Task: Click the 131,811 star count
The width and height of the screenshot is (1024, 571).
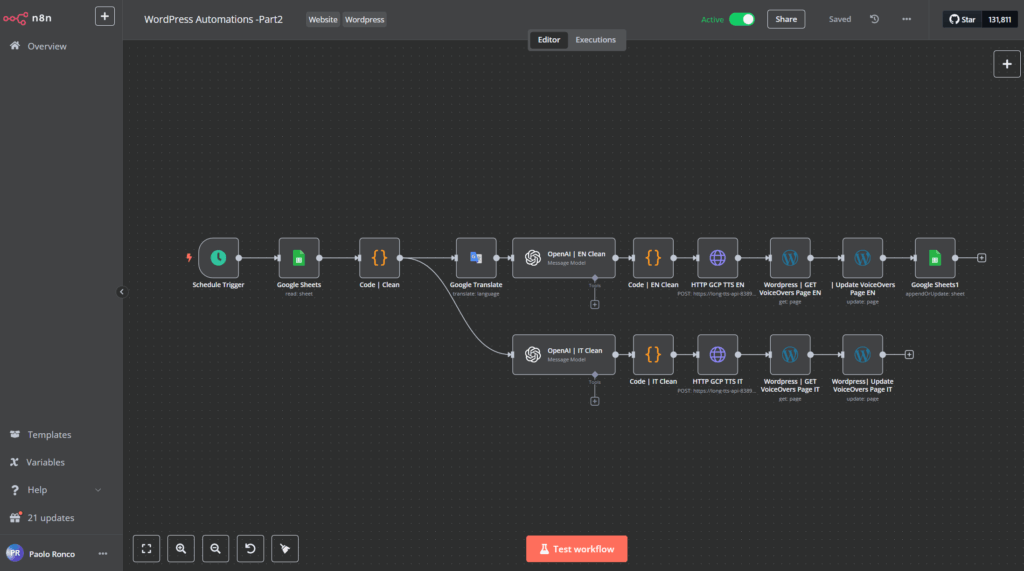Action: (999, 19)
